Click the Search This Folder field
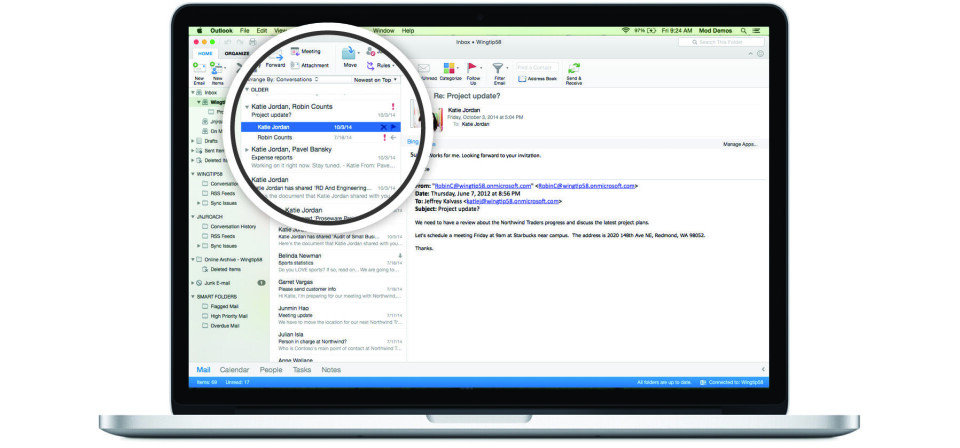960x448 pixels. [x=722, y=42]
